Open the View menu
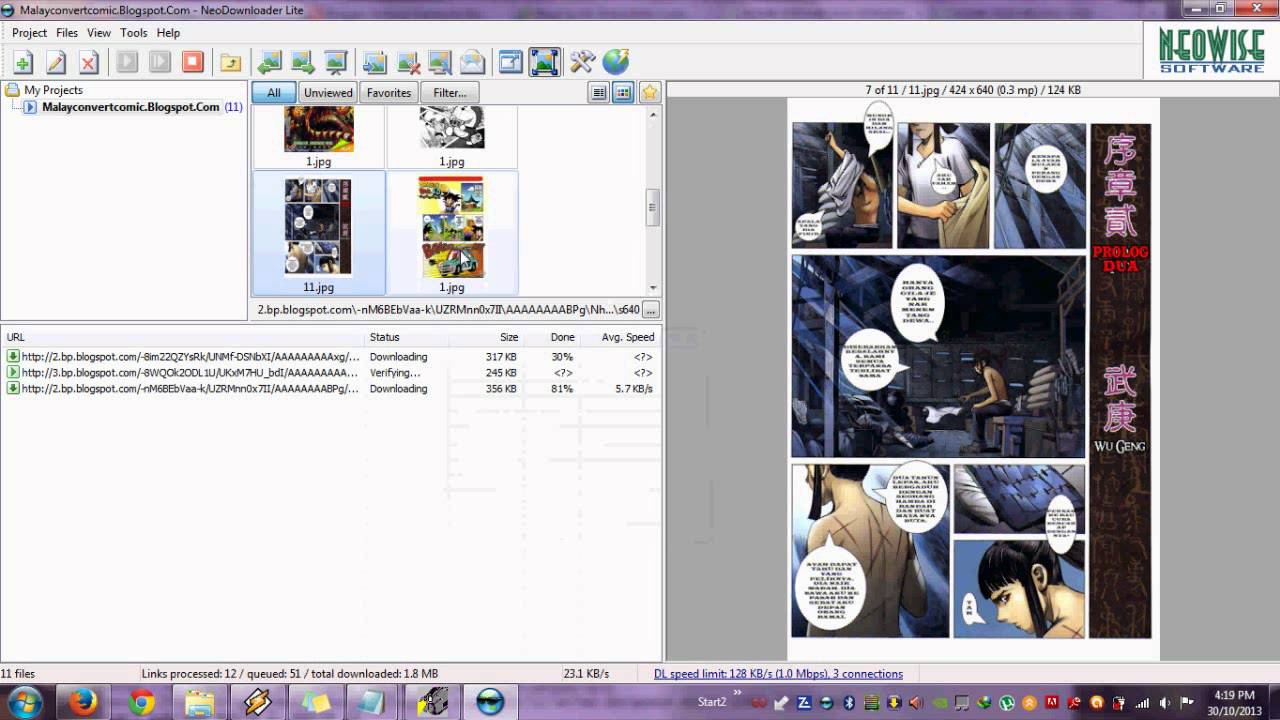The image size is (1280, 720). point(99,33)
